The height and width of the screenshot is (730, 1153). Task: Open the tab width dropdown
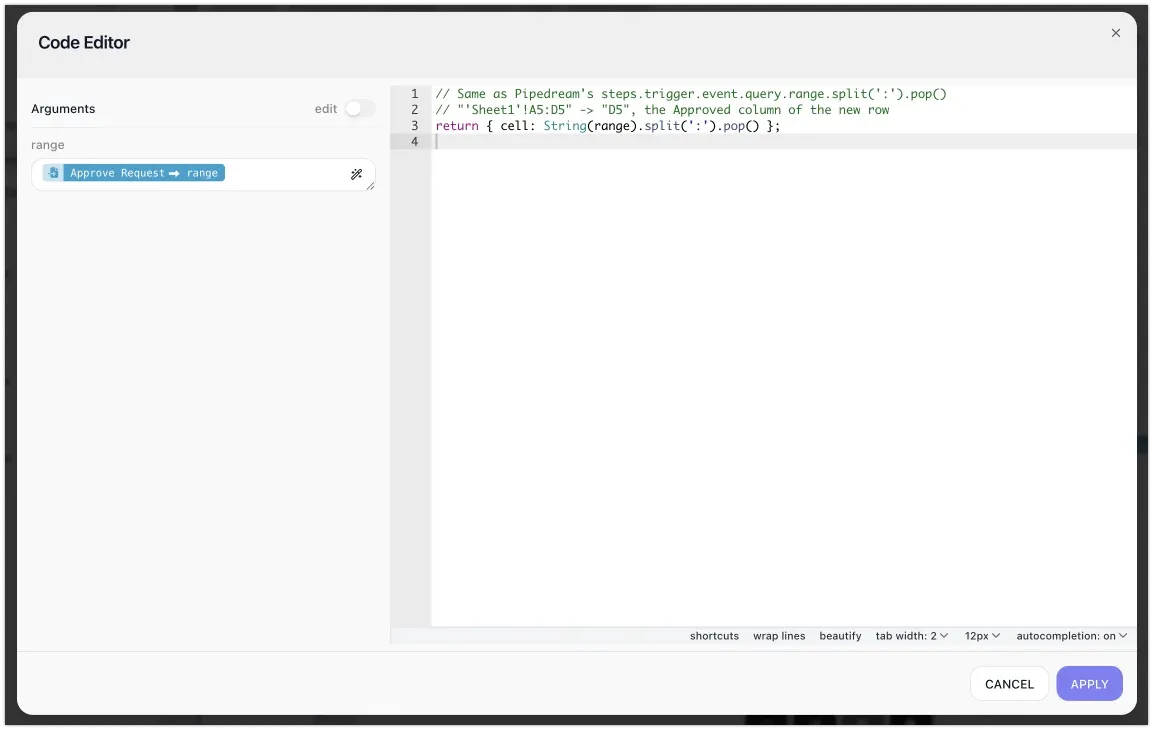[911, 636]
